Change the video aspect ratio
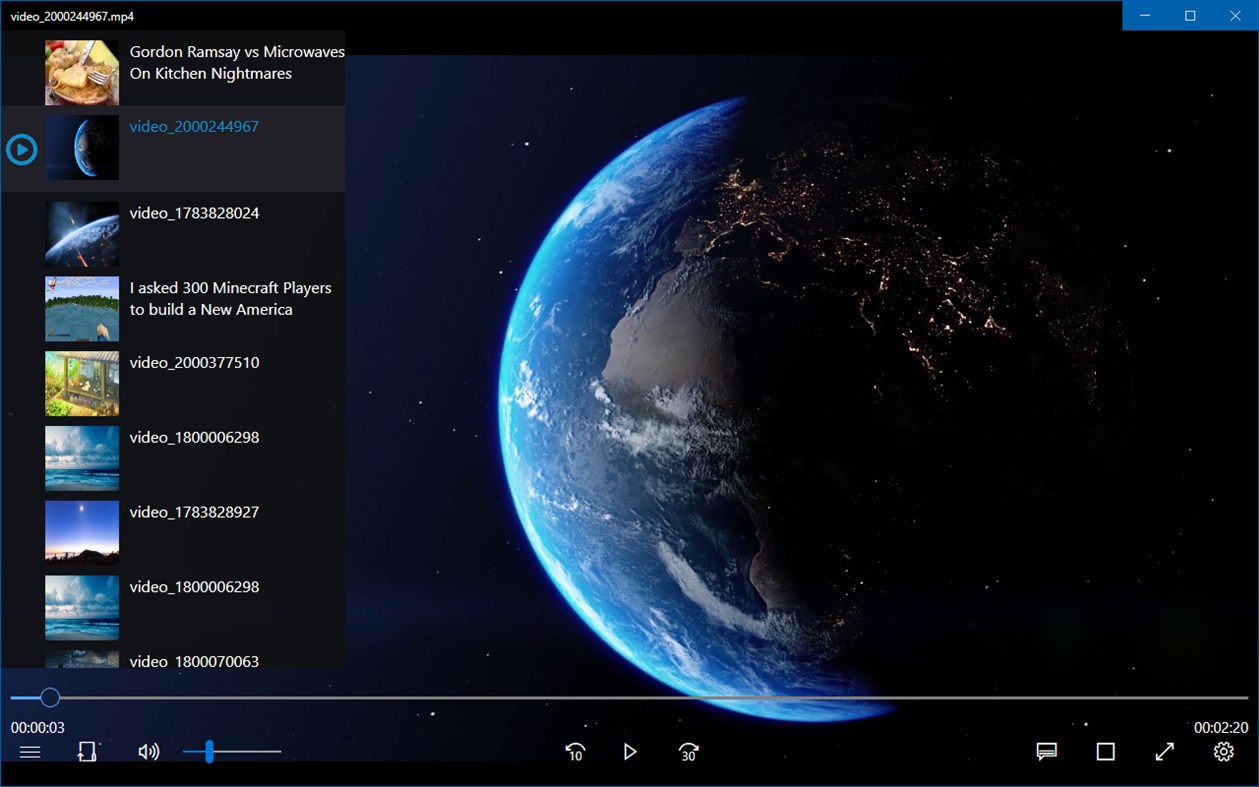 pos(1105,751)
